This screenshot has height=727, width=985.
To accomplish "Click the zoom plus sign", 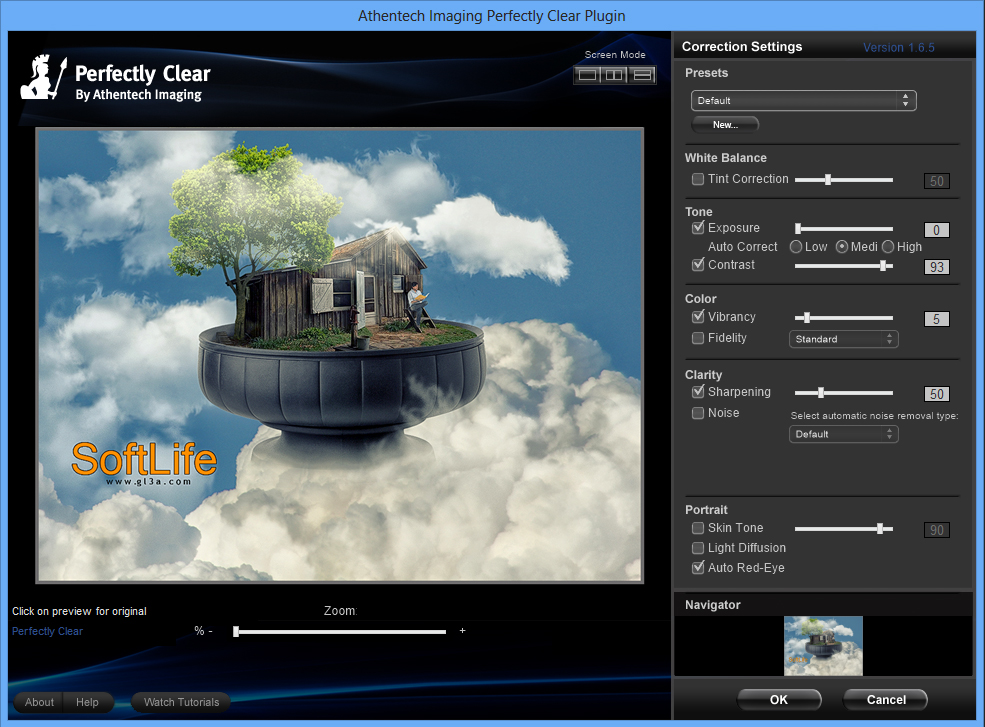I will (x=462, y=630).
